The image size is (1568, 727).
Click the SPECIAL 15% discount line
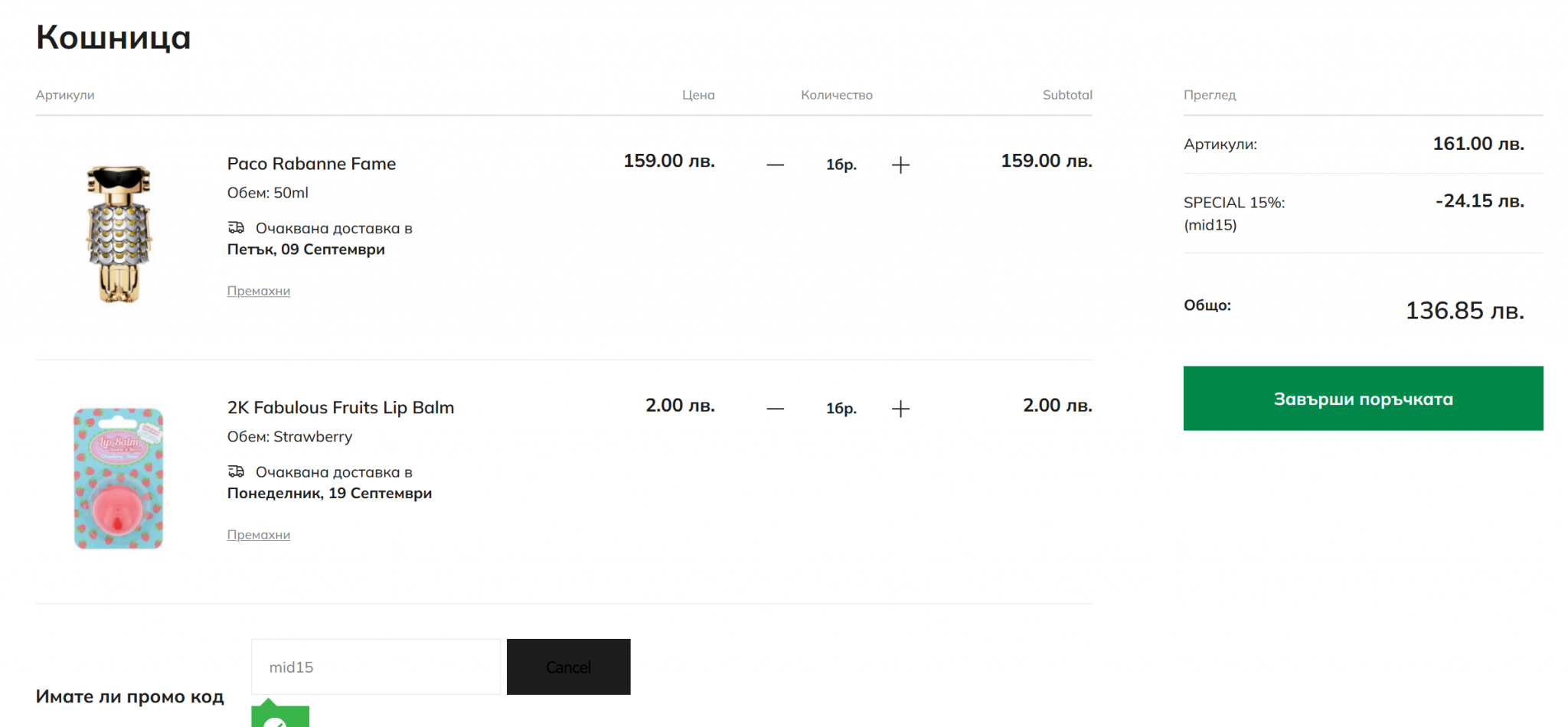(1234, 203)
